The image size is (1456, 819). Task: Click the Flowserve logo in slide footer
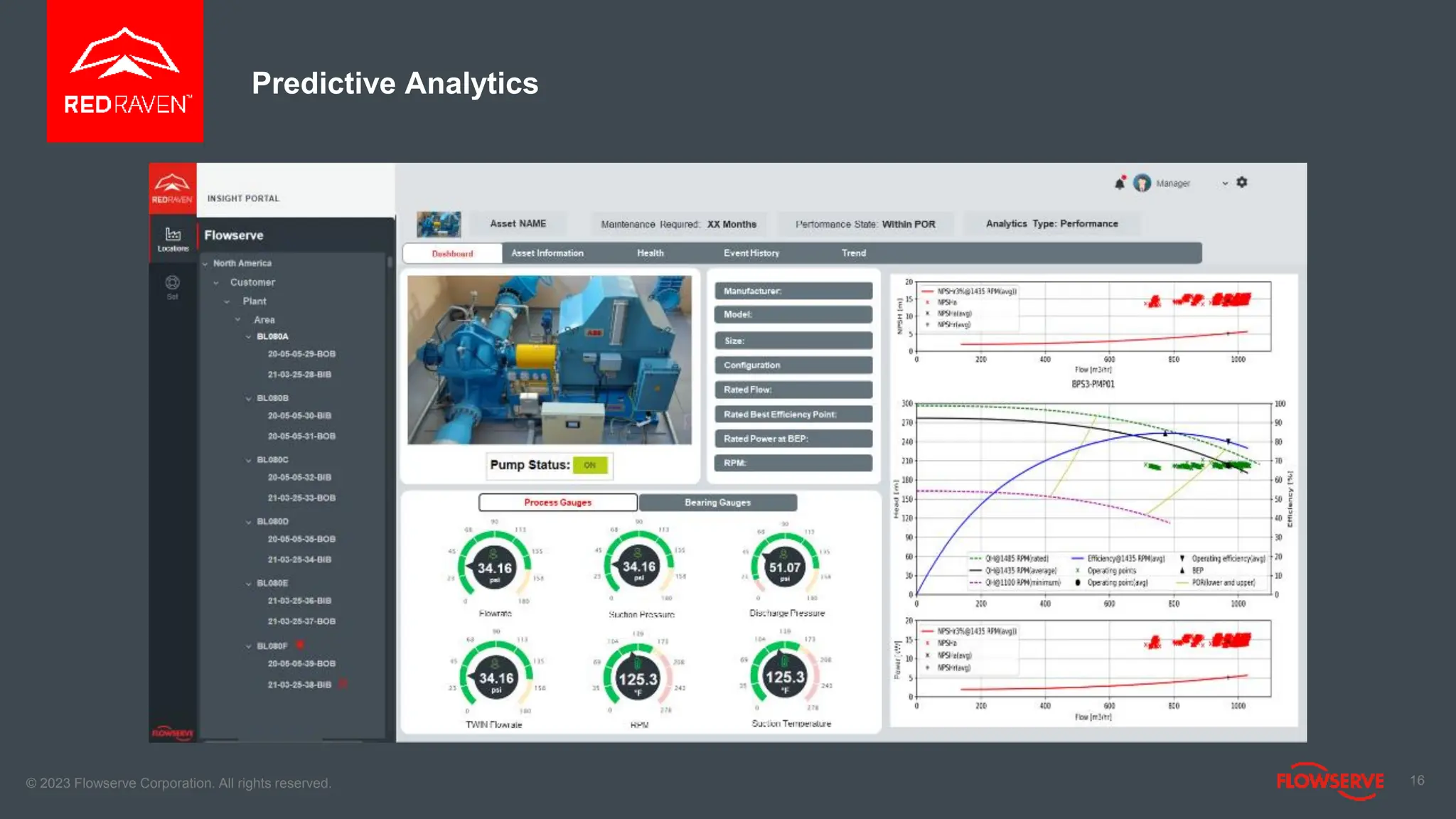click(1329, 781)
